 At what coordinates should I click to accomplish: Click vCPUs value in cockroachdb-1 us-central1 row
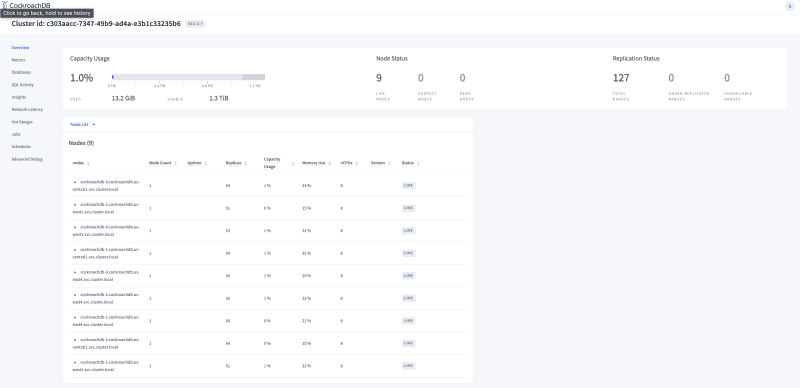341,253
